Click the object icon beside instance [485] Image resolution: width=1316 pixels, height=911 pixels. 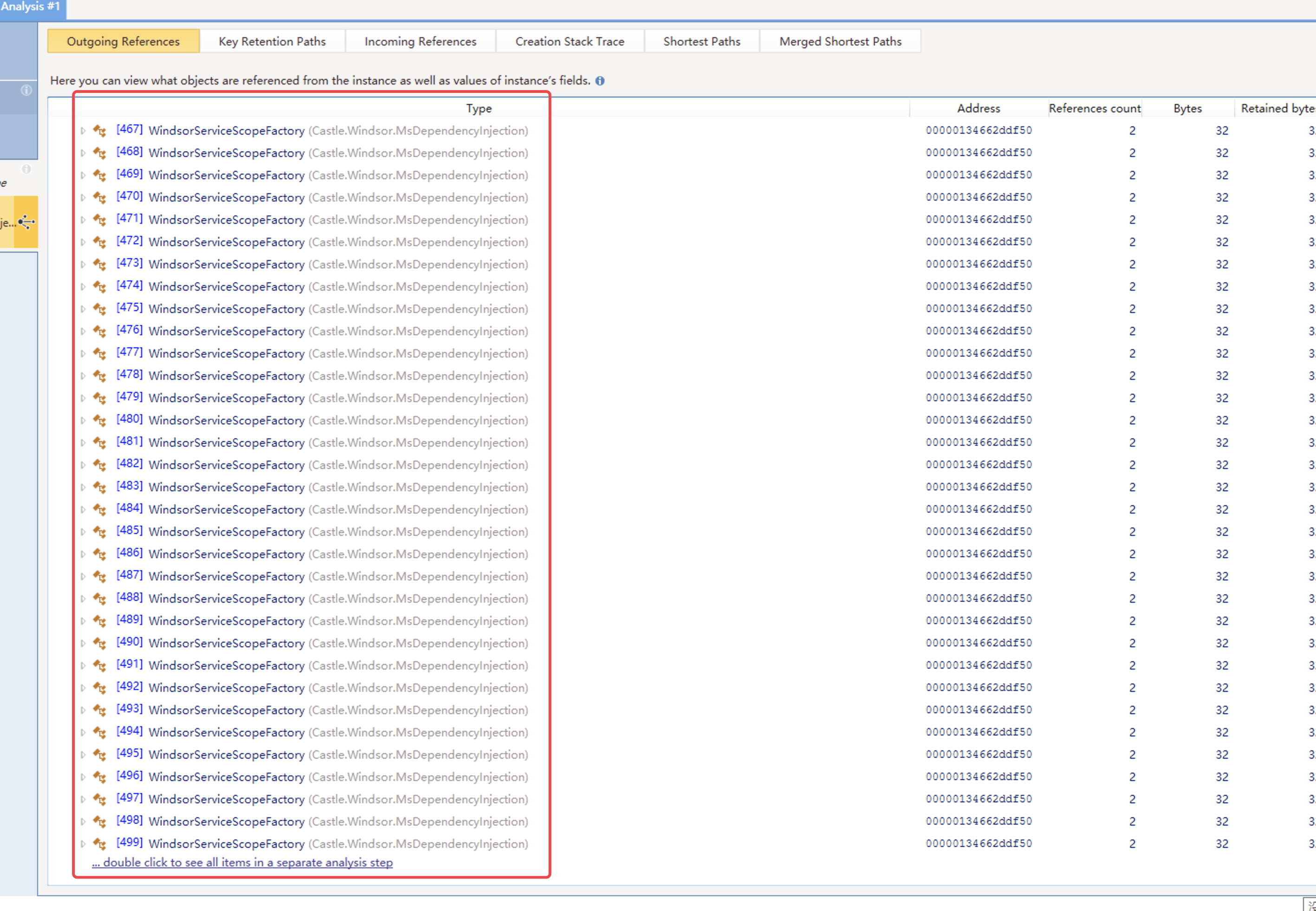100,531
